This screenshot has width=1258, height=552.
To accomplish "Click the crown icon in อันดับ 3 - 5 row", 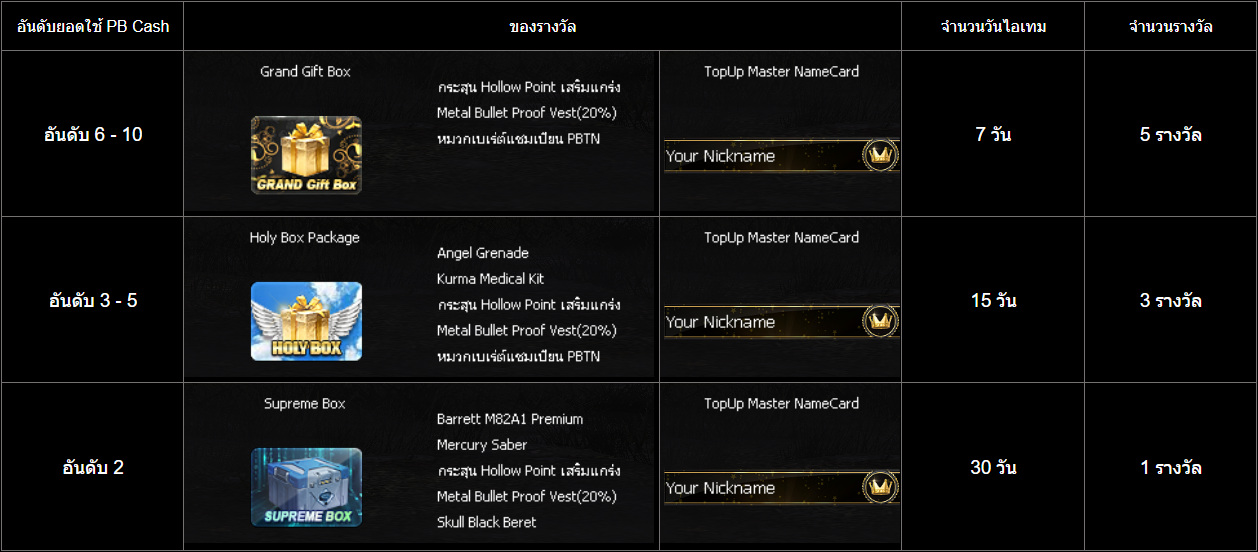I will 880,321.
